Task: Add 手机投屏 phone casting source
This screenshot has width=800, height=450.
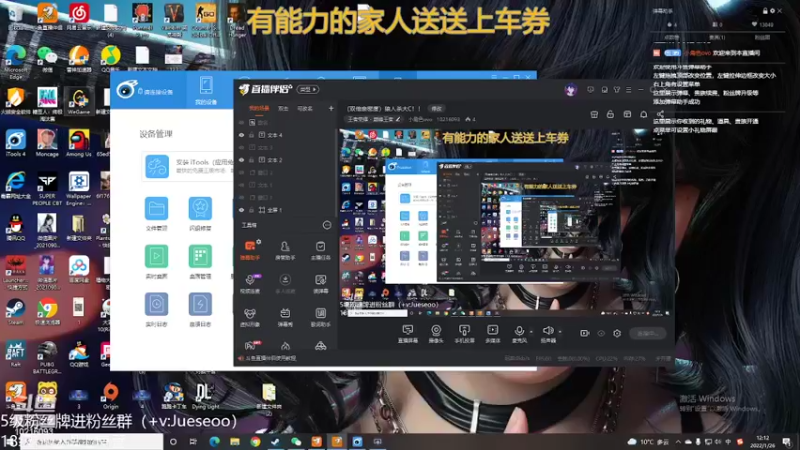Action: tap(464, 334)
